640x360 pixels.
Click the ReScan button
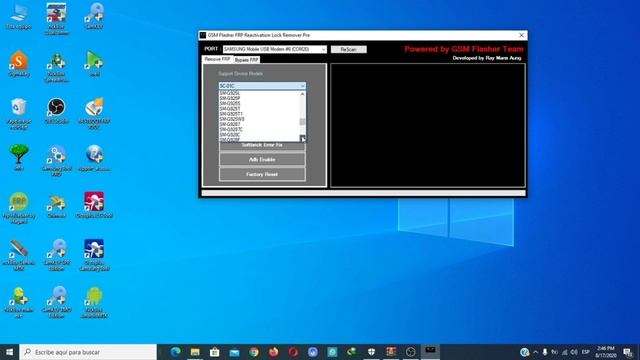(349, 49)
